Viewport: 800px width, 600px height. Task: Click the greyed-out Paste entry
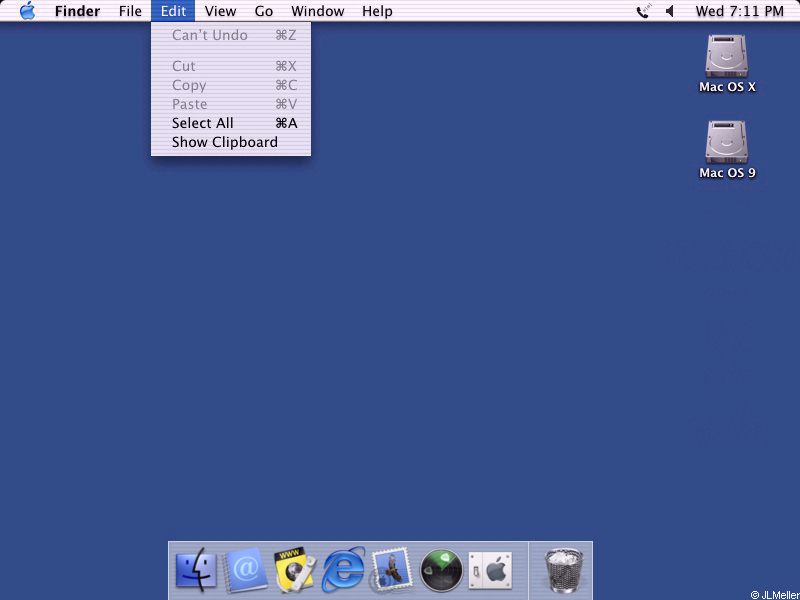click(231, 104)
